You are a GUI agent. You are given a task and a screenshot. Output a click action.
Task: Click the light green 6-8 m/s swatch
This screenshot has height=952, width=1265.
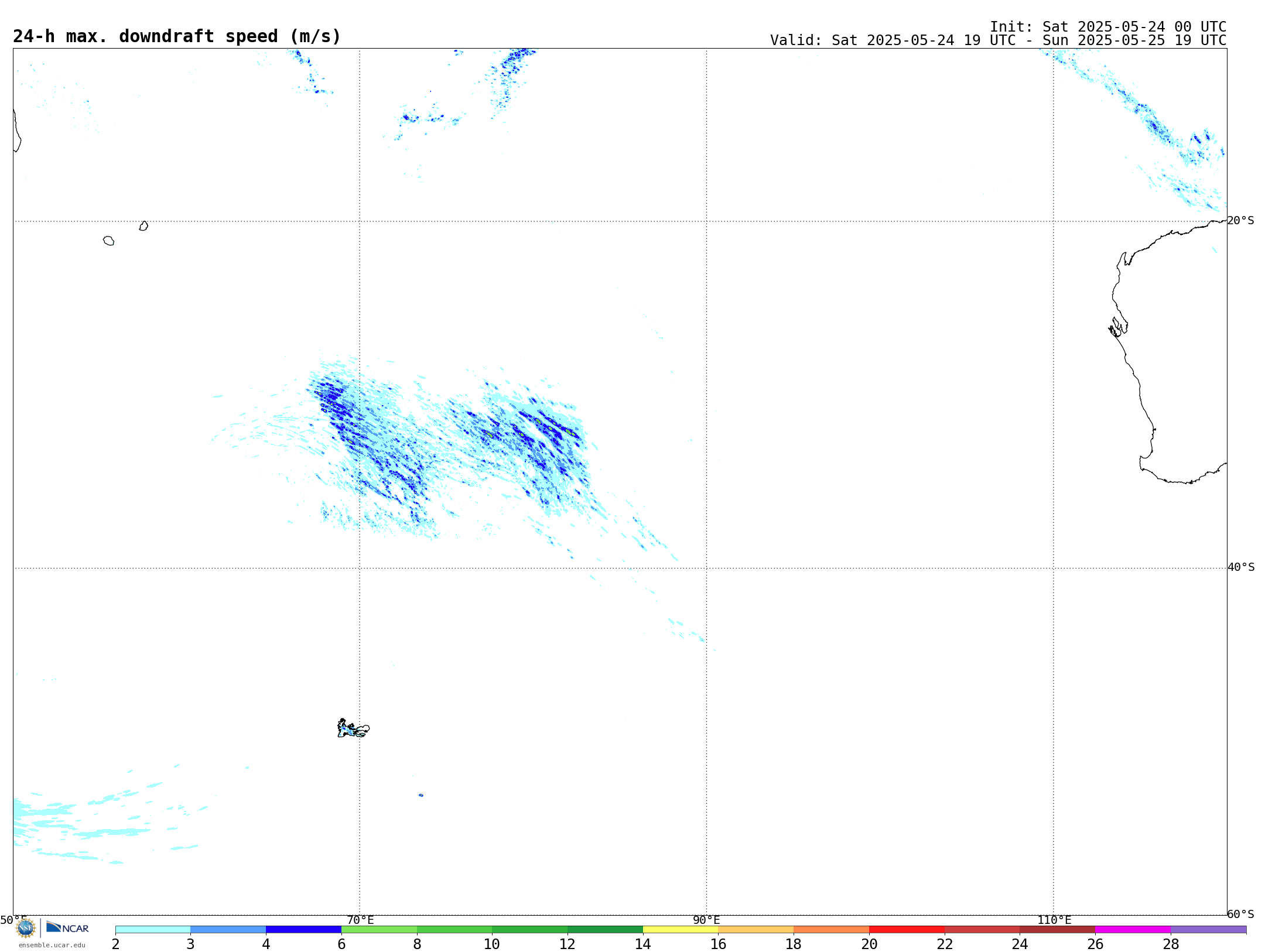(x=379, y=930)
